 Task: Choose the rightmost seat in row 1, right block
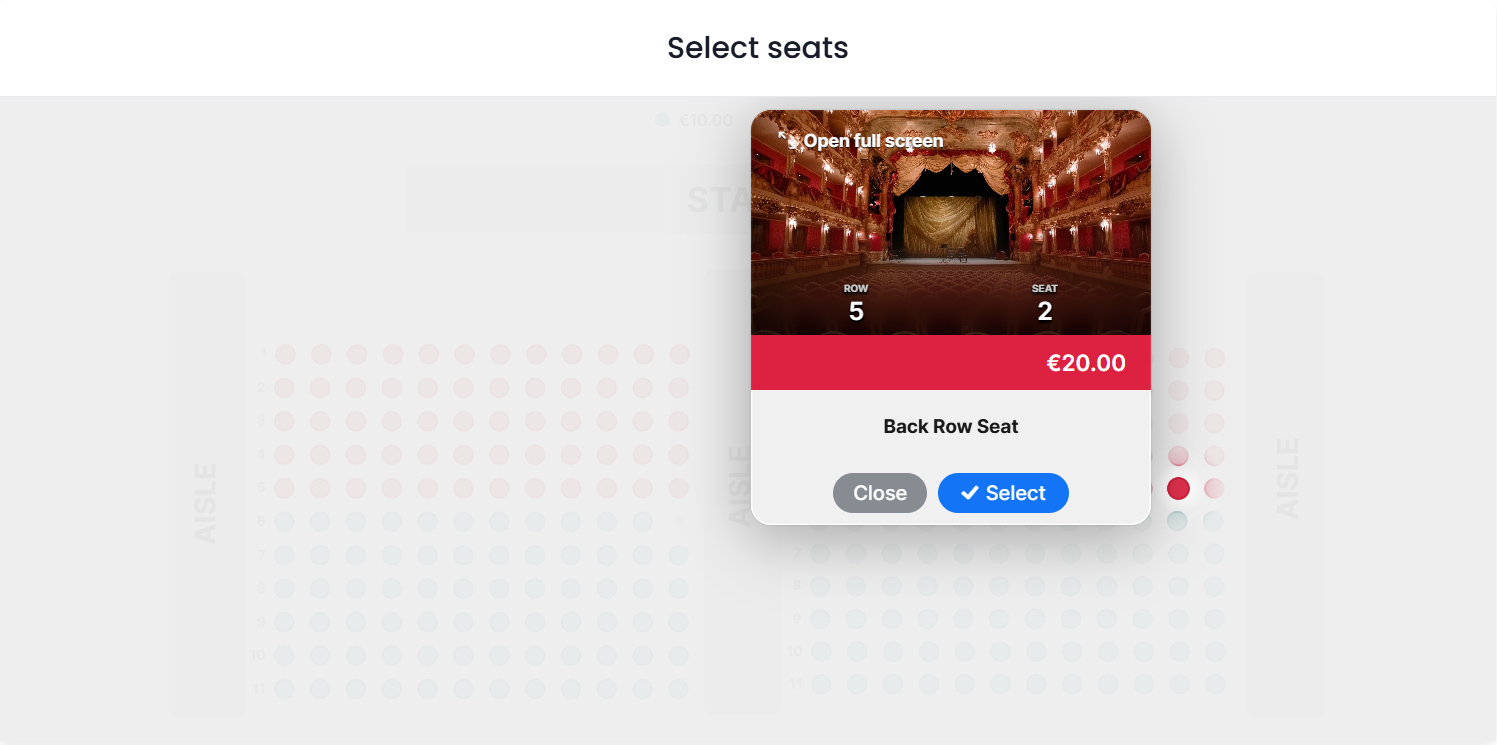[1214, 358]
